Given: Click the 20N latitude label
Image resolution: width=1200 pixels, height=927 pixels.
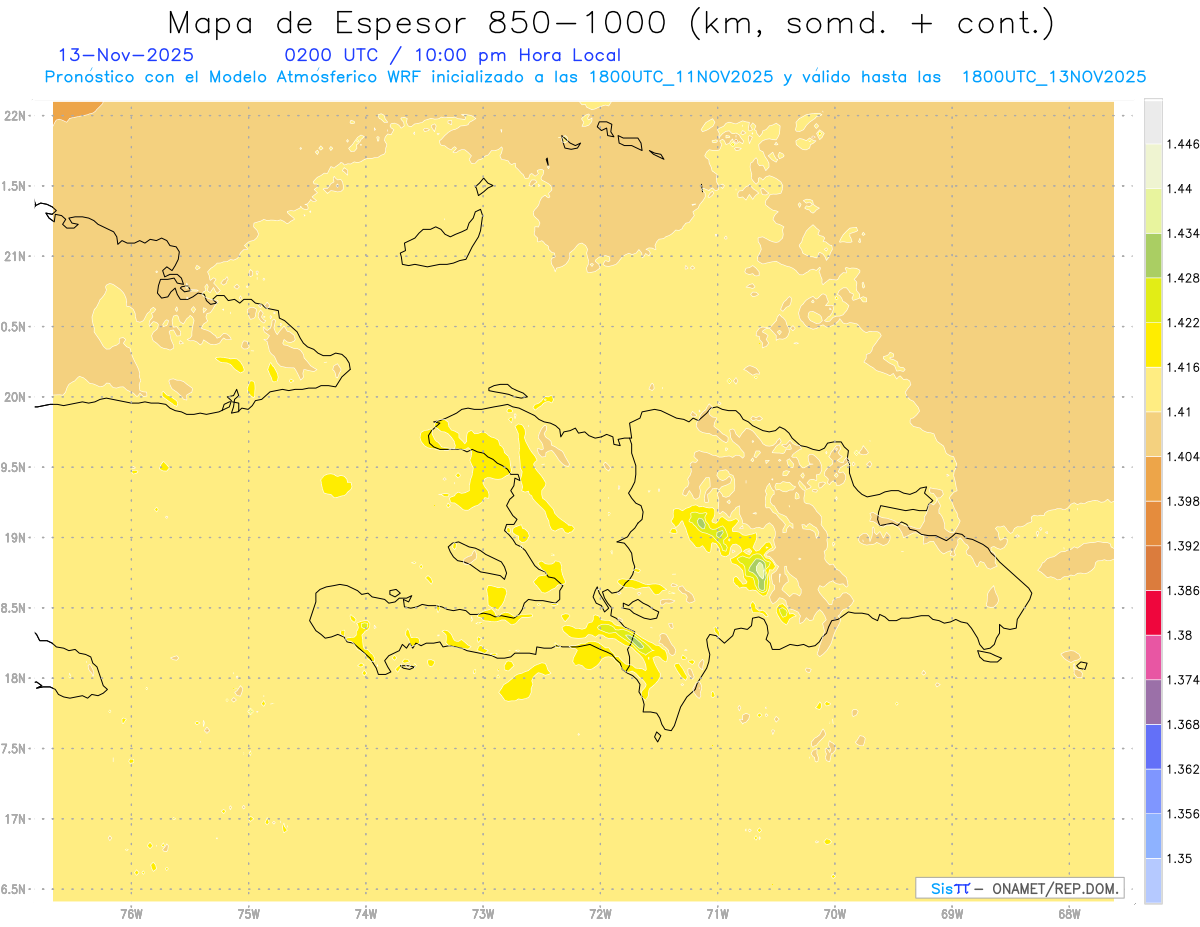Looking at the screenshot, I should pos(15,397).
